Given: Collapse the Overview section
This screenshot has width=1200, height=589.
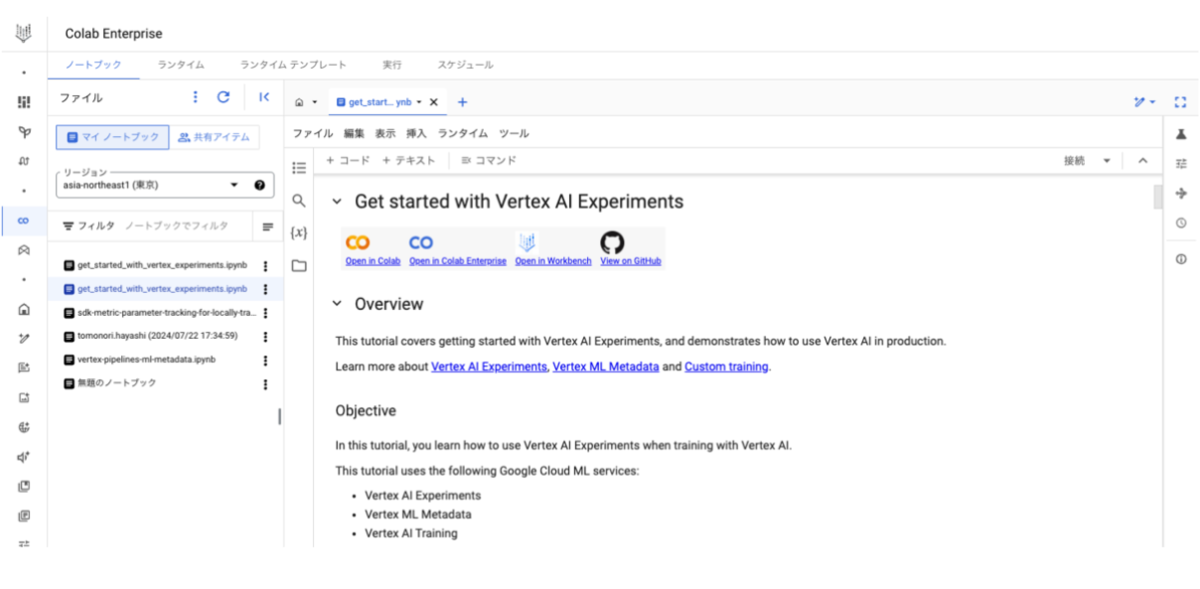Looking at the screenshot, I should point(337,304).
